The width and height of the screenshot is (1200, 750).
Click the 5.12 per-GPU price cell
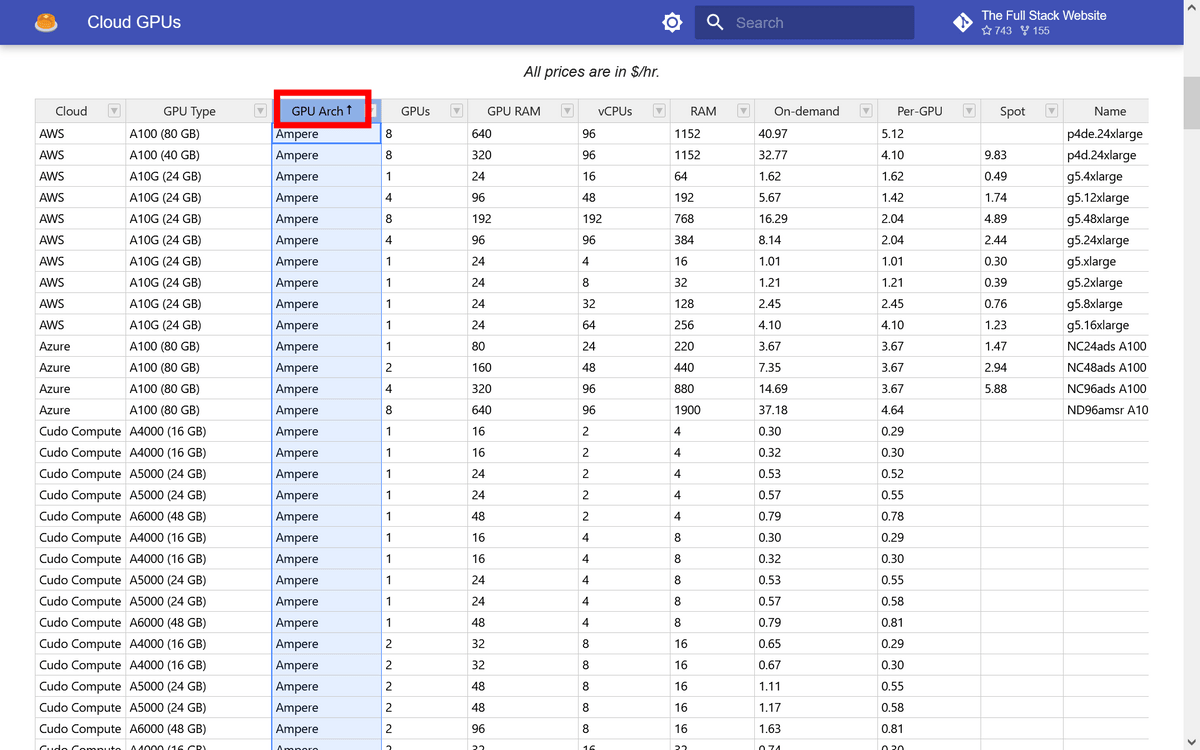pyautogui.click(x=928, y=134)
